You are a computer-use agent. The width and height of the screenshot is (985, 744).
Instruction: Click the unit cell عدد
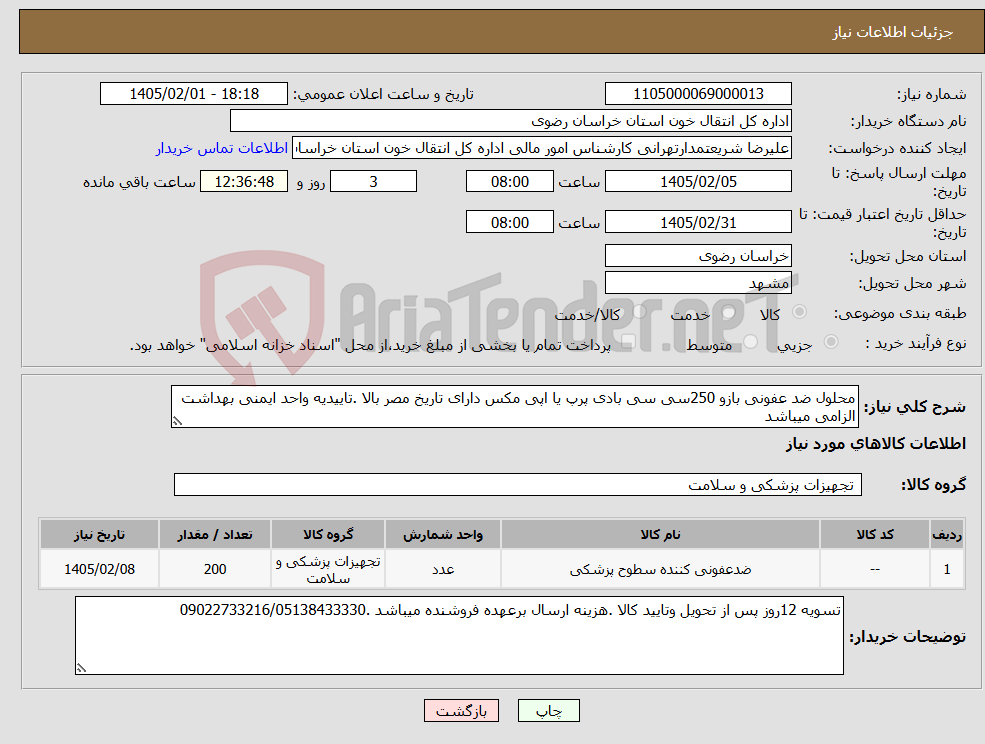point(442,569)
